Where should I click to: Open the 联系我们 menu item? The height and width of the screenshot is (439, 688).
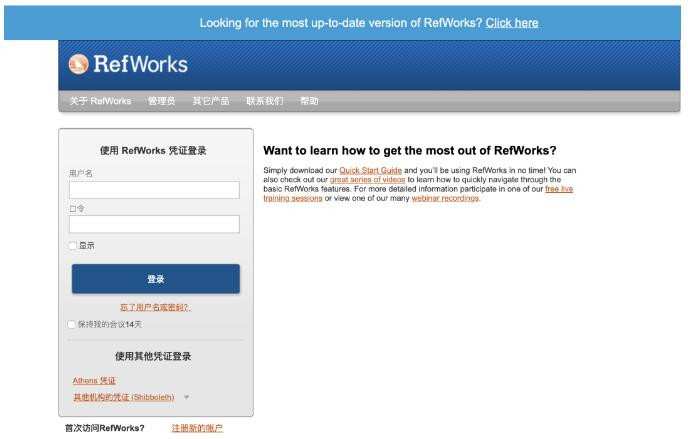pos(265,101)
